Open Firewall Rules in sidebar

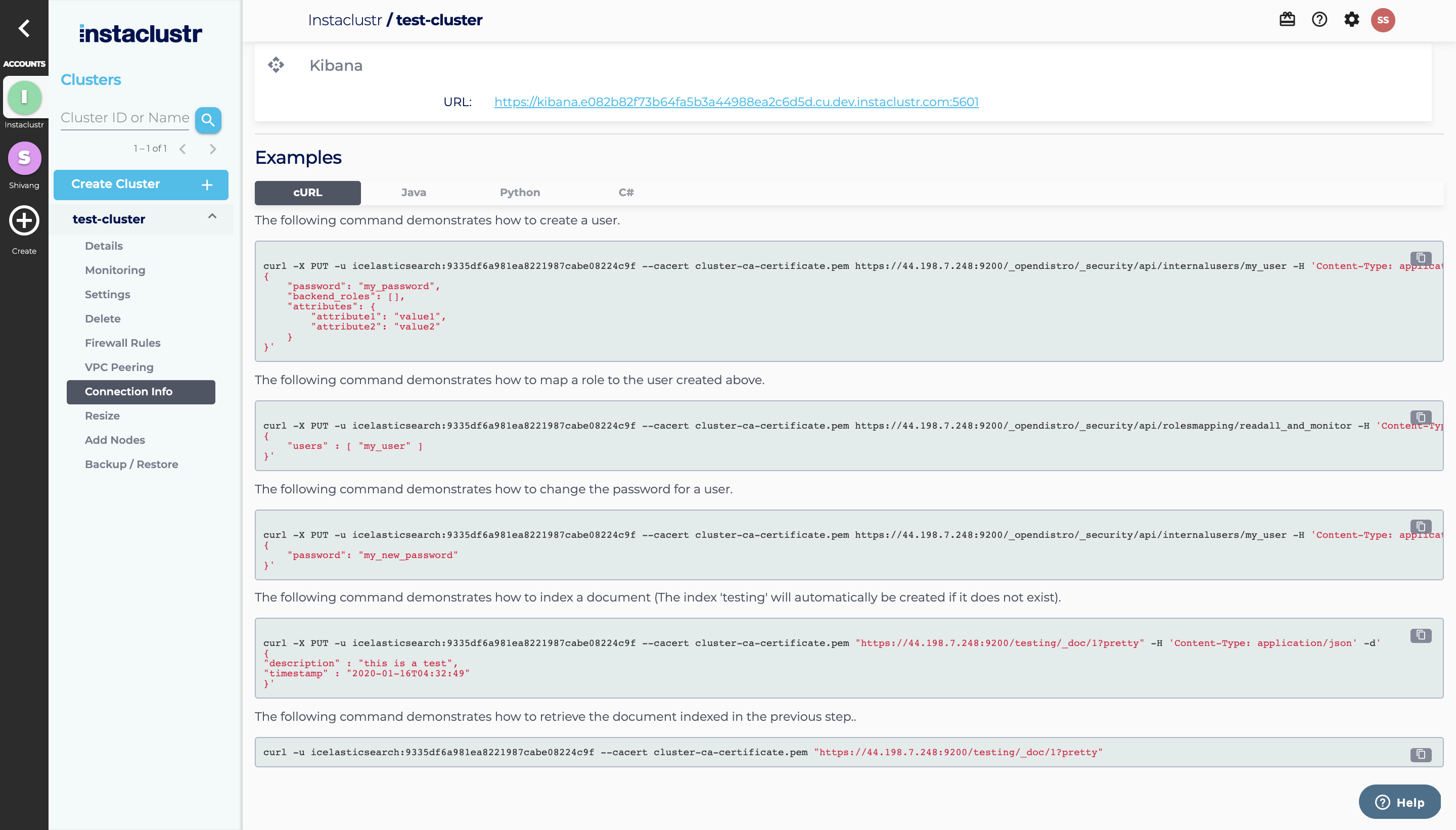coord(122,343)
